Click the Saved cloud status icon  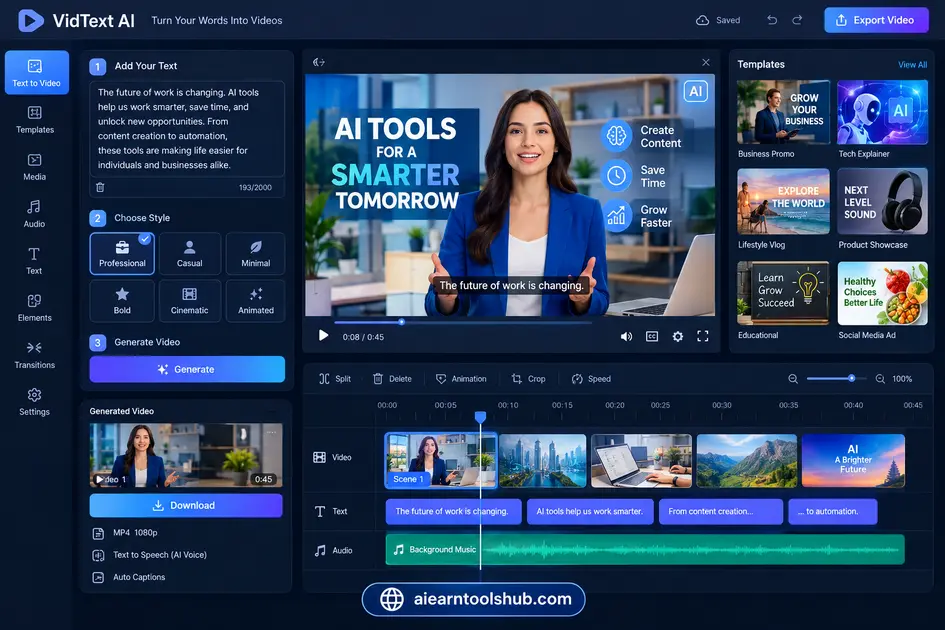click(702, 20)
